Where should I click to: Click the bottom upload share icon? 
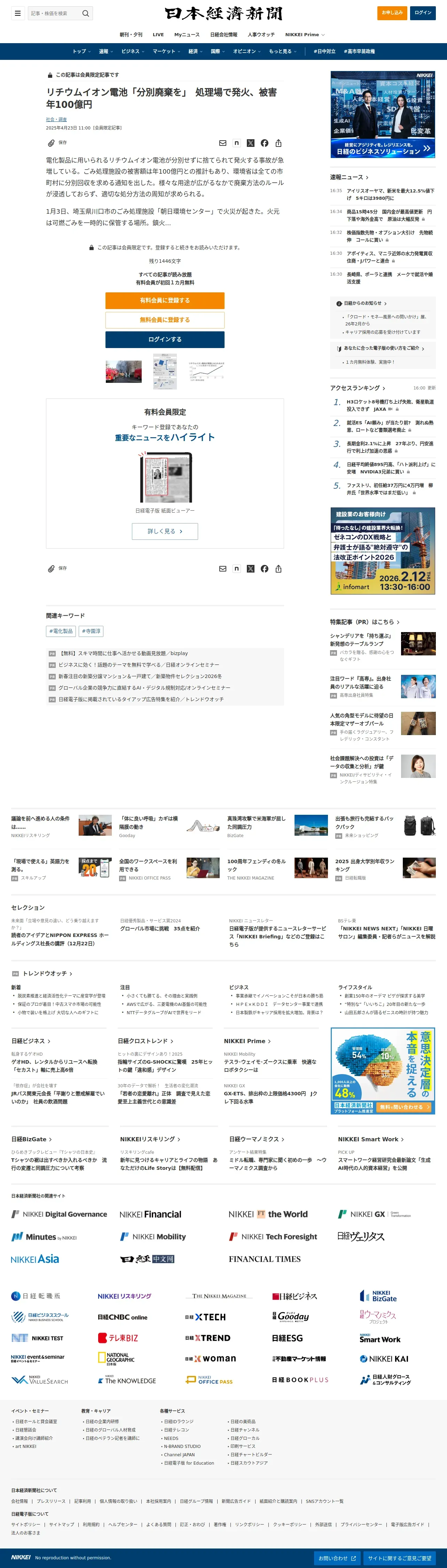278,568
